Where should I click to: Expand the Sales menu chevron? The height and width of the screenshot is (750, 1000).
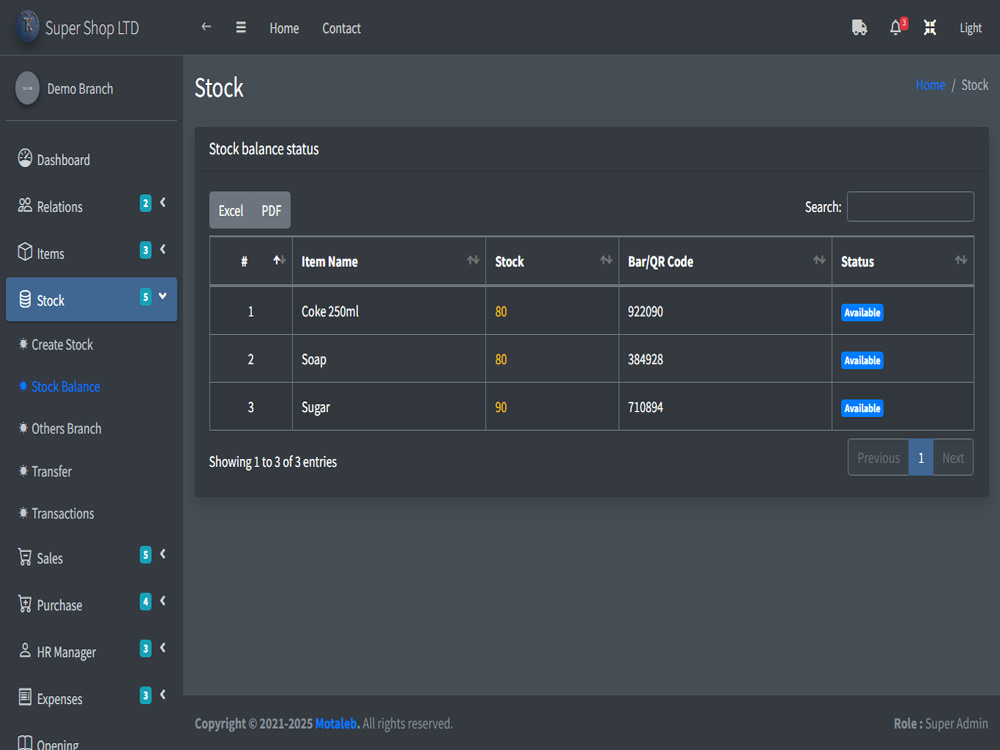click(163, 554)
